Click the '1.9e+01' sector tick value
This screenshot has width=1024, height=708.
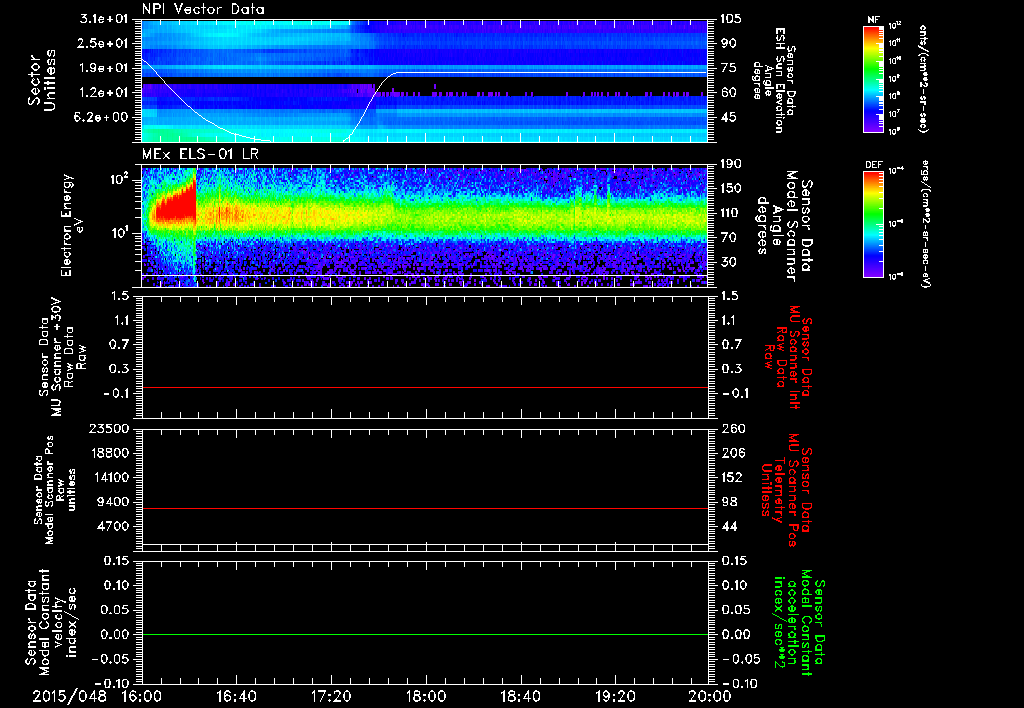104,68
